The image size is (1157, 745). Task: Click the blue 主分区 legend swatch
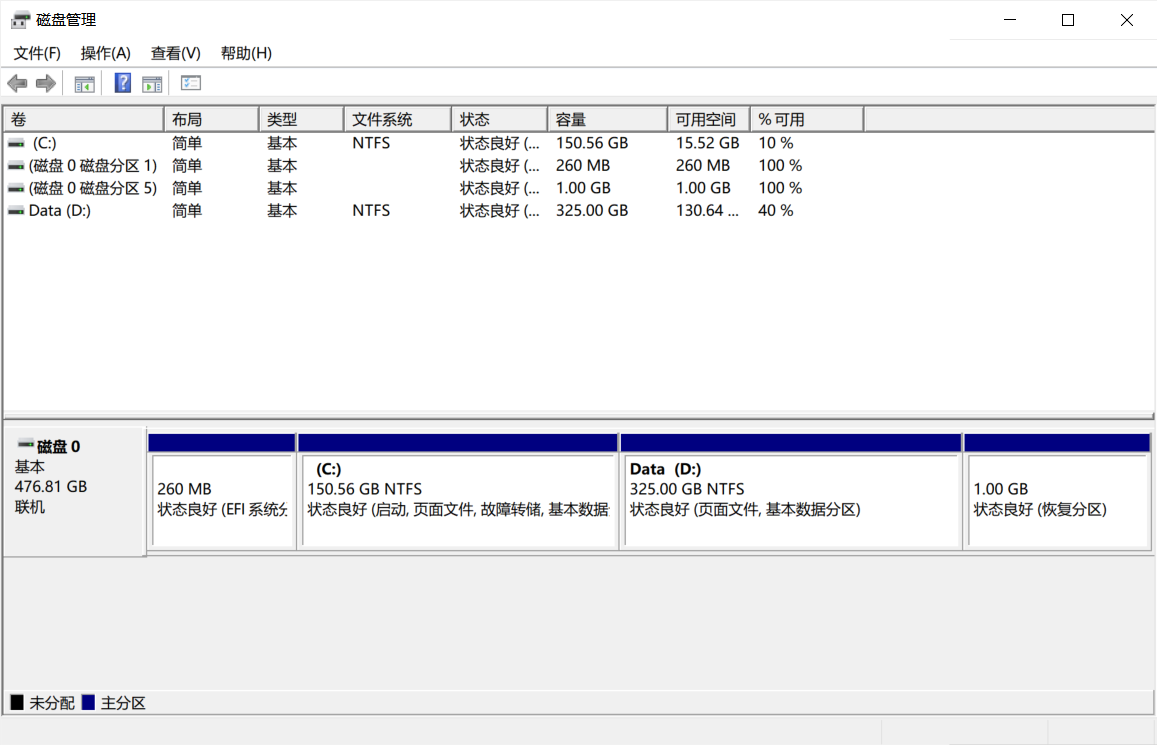point(89,702)
